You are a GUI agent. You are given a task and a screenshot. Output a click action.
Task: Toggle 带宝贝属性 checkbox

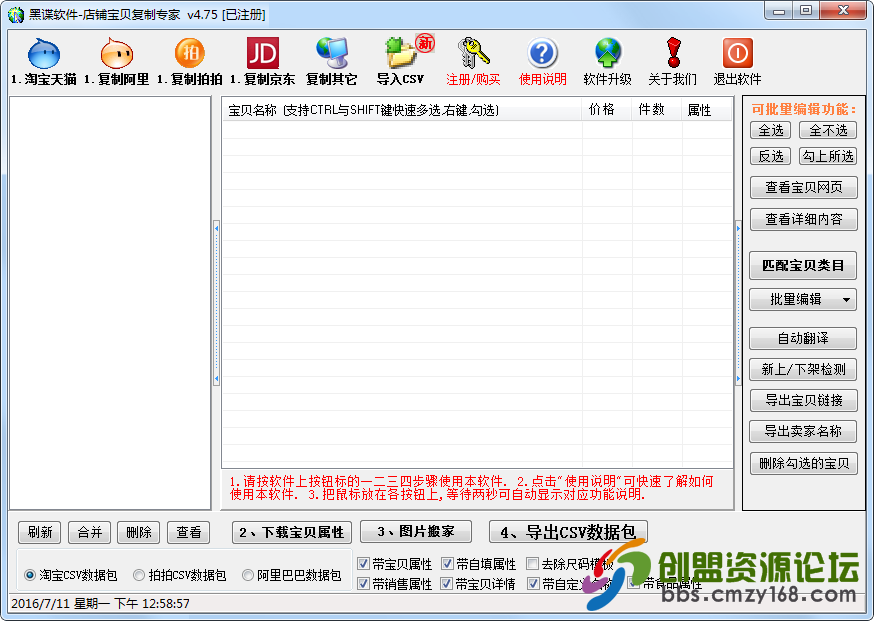click(363, 564)
